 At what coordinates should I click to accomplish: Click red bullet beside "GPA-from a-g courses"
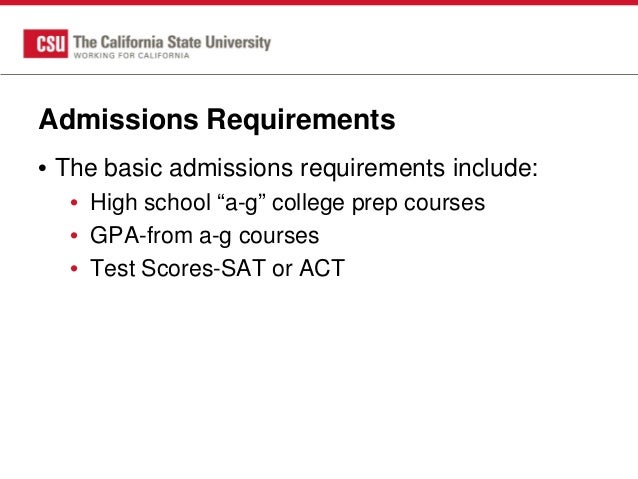coord(74,235)
